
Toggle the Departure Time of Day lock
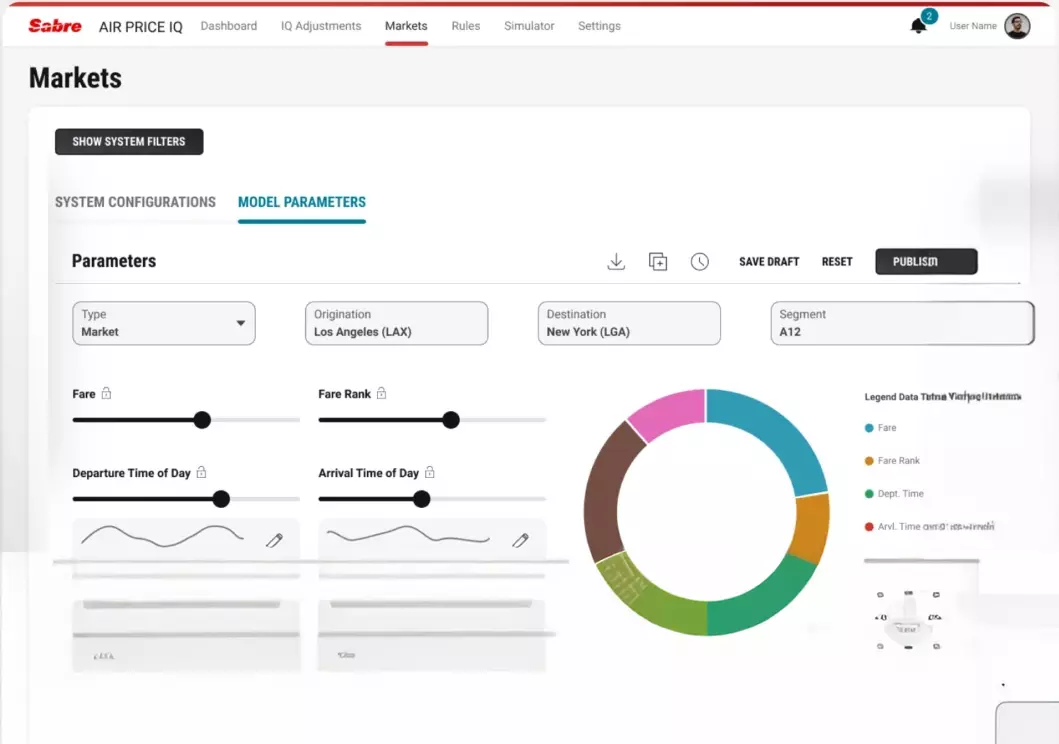click(x=201, y=473)
